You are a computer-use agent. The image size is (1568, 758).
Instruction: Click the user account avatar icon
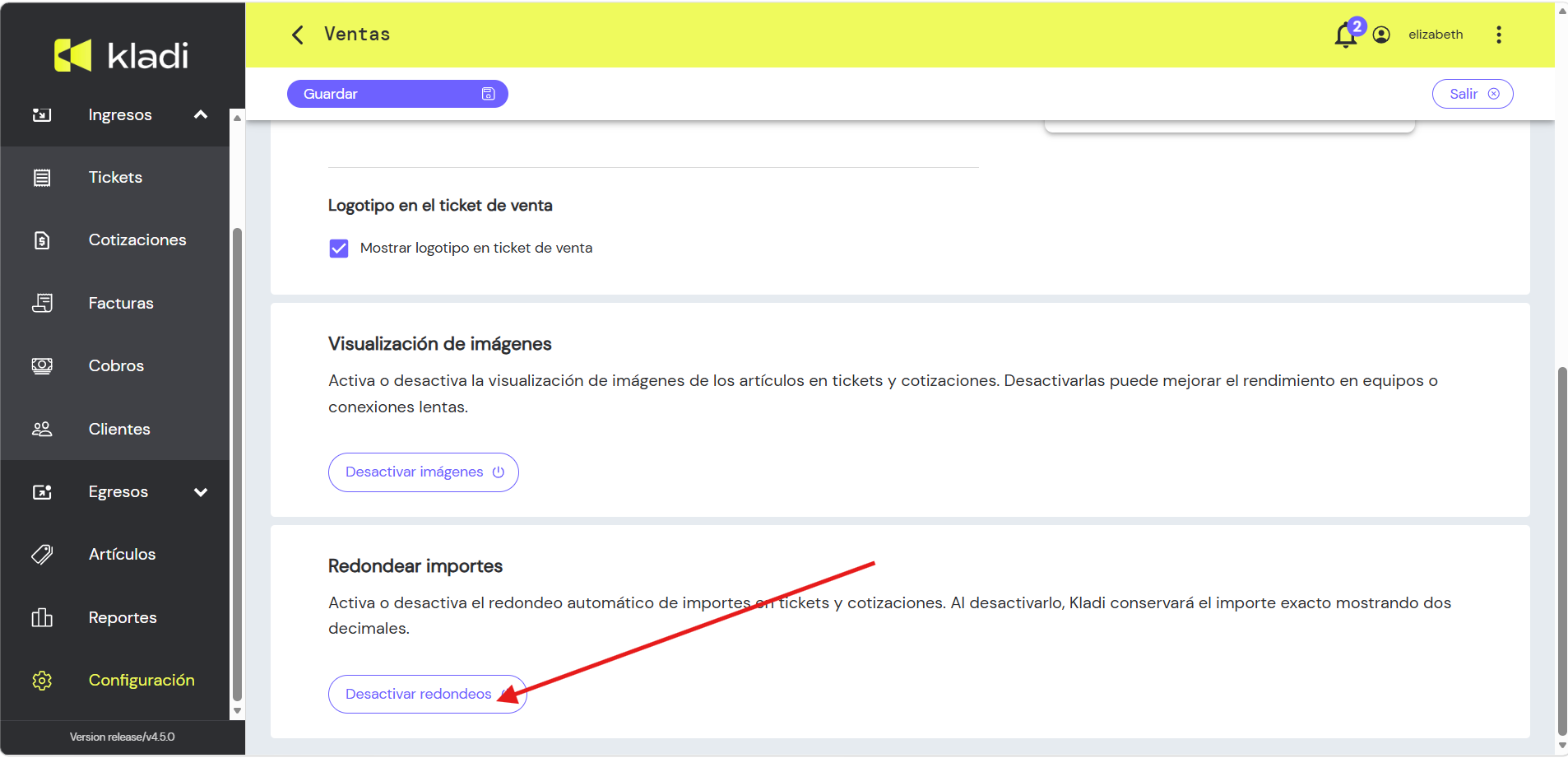(x=1381, y=35)
